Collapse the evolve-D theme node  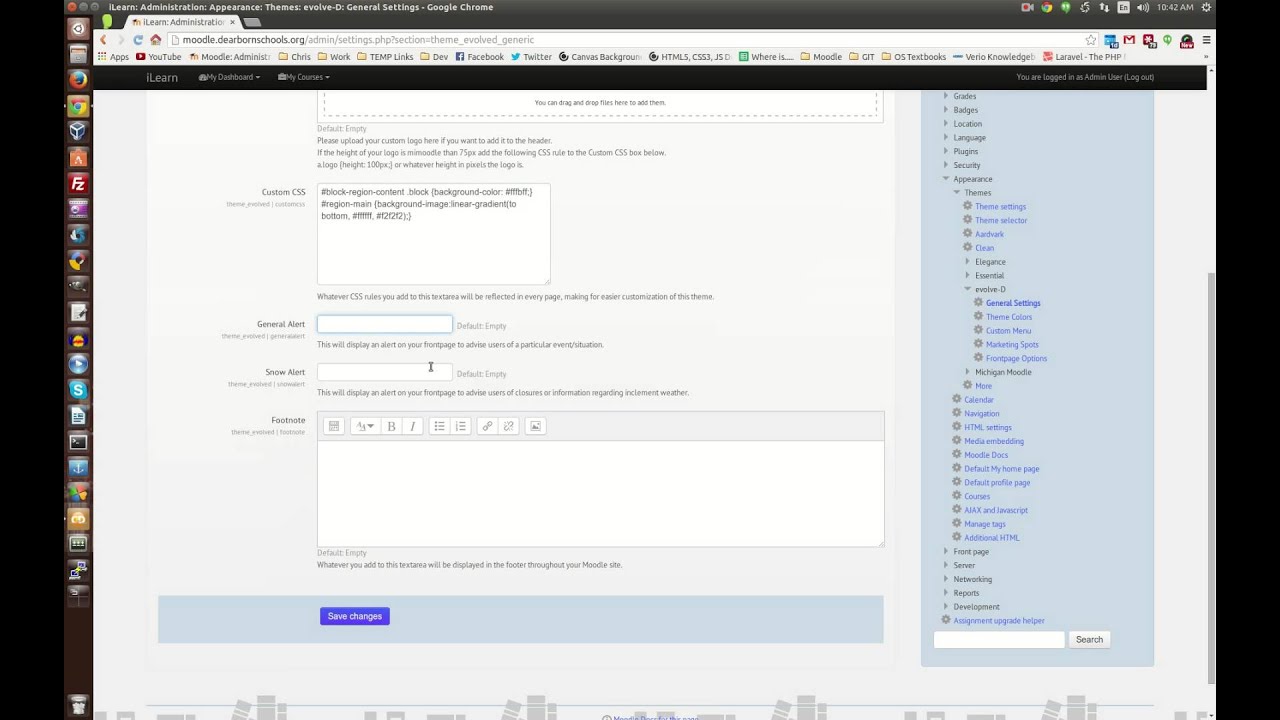pyautogui.click(x=967, y=289)
